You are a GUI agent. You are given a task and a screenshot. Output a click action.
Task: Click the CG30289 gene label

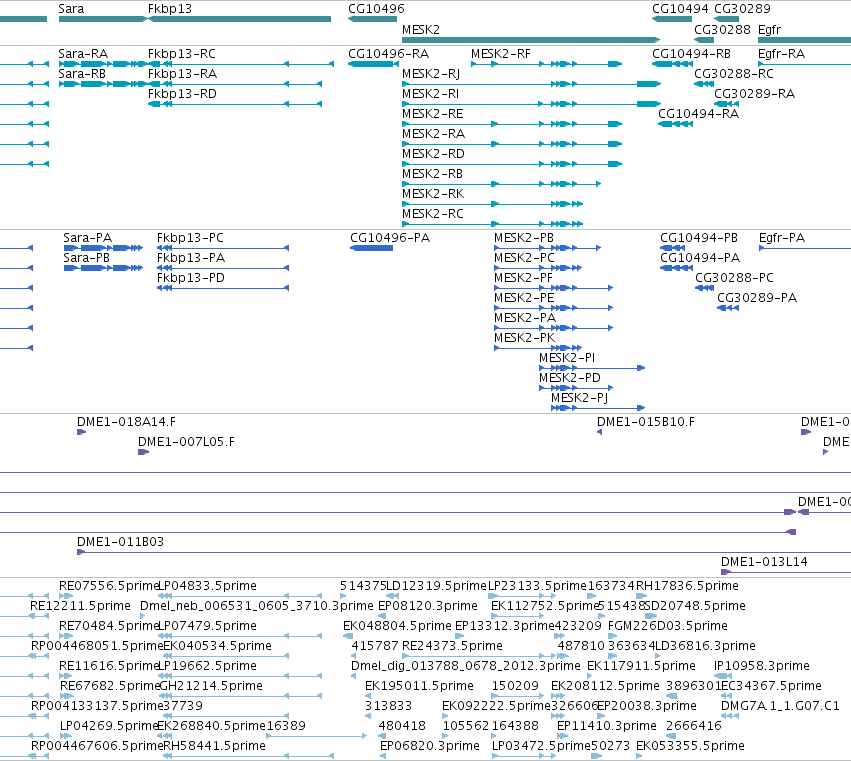pos(742,9)
